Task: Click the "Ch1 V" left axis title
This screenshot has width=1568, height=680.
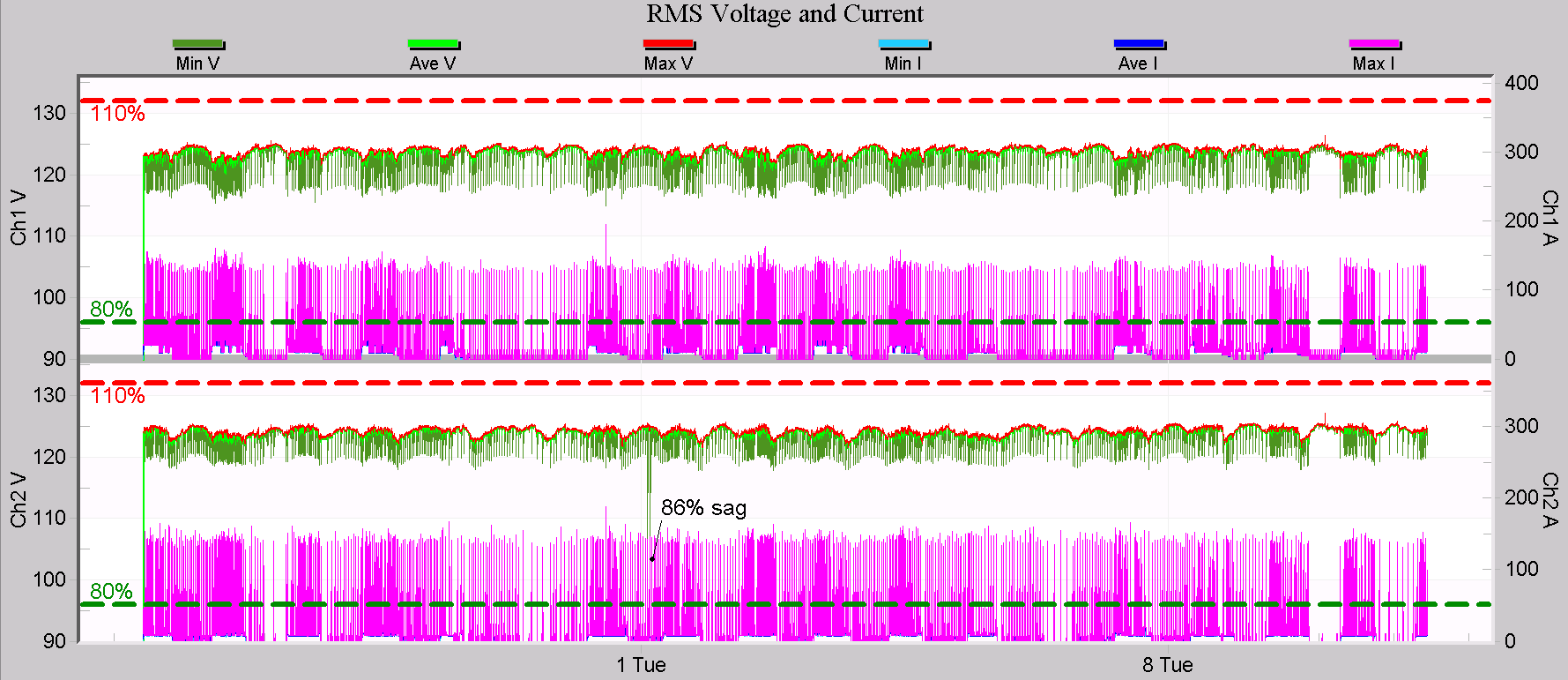Action: coord(19,216)
